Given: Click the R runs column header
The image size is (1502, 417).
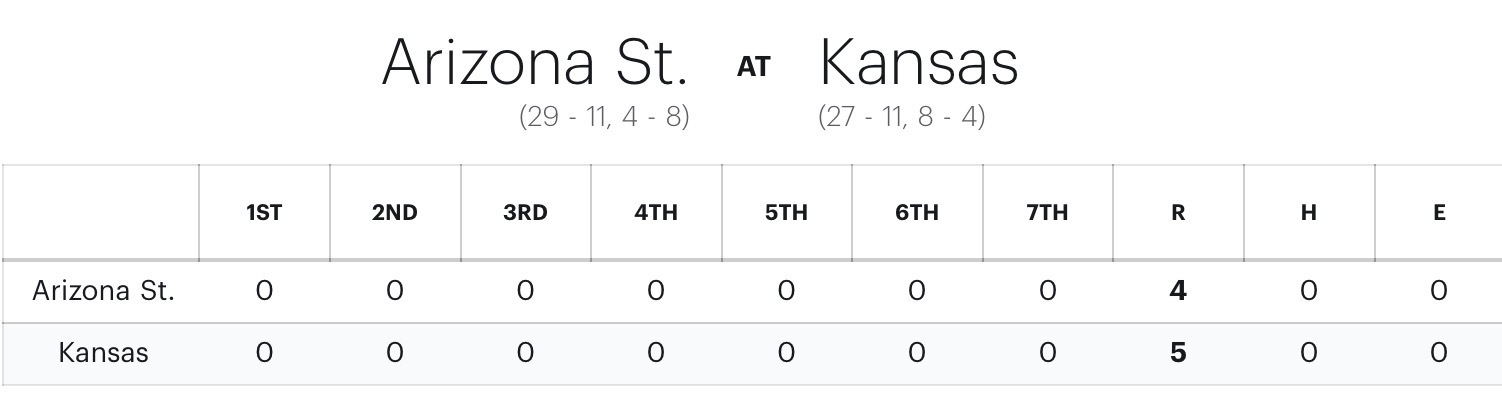Looking at the screenshot, I should (x=1178, y=212).
